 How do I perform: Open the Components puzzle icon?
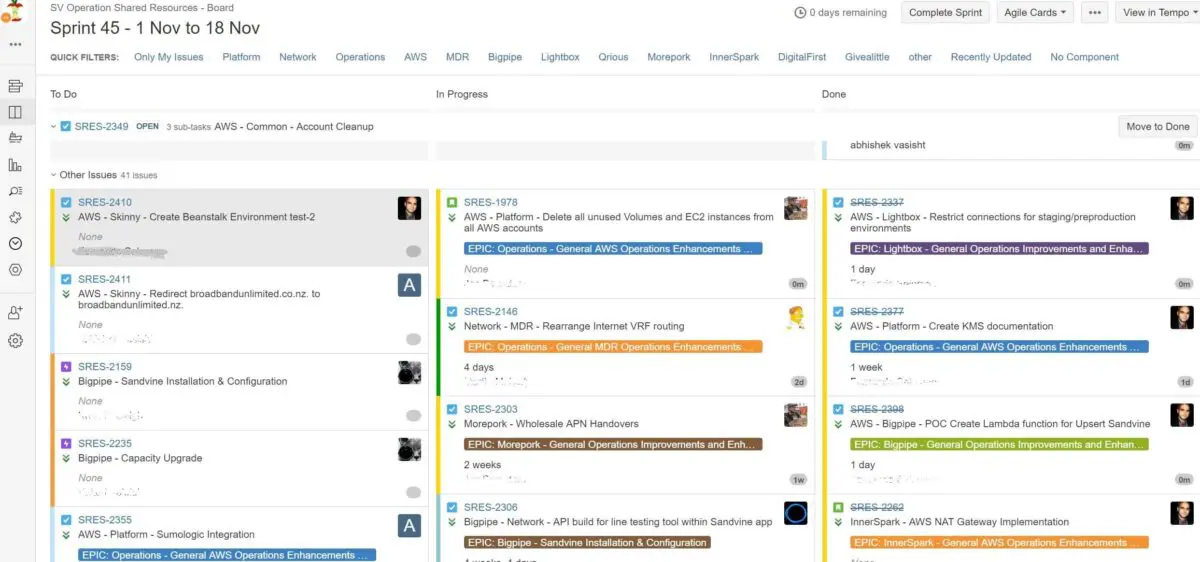15,217
